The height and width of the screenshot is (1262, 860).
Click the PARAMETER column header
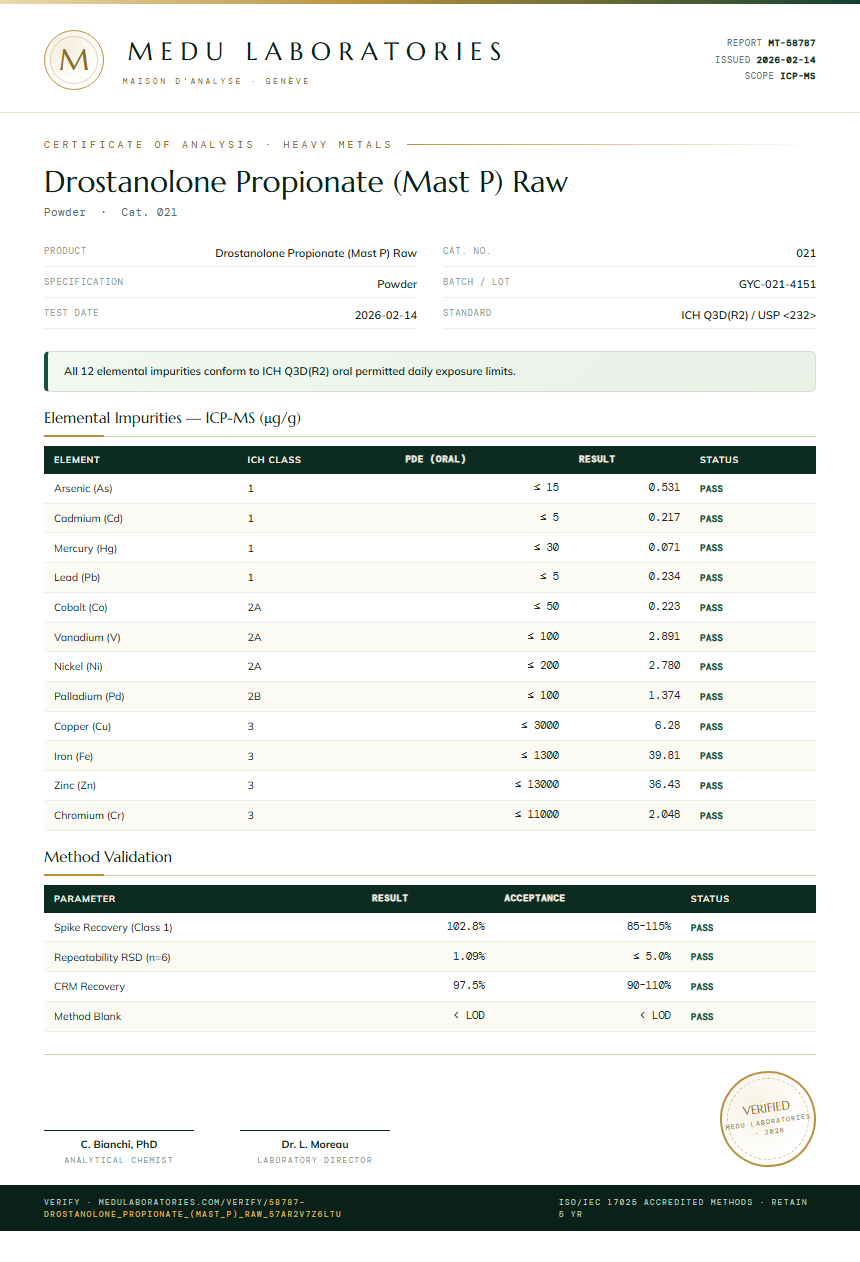(x=84, y=899)
